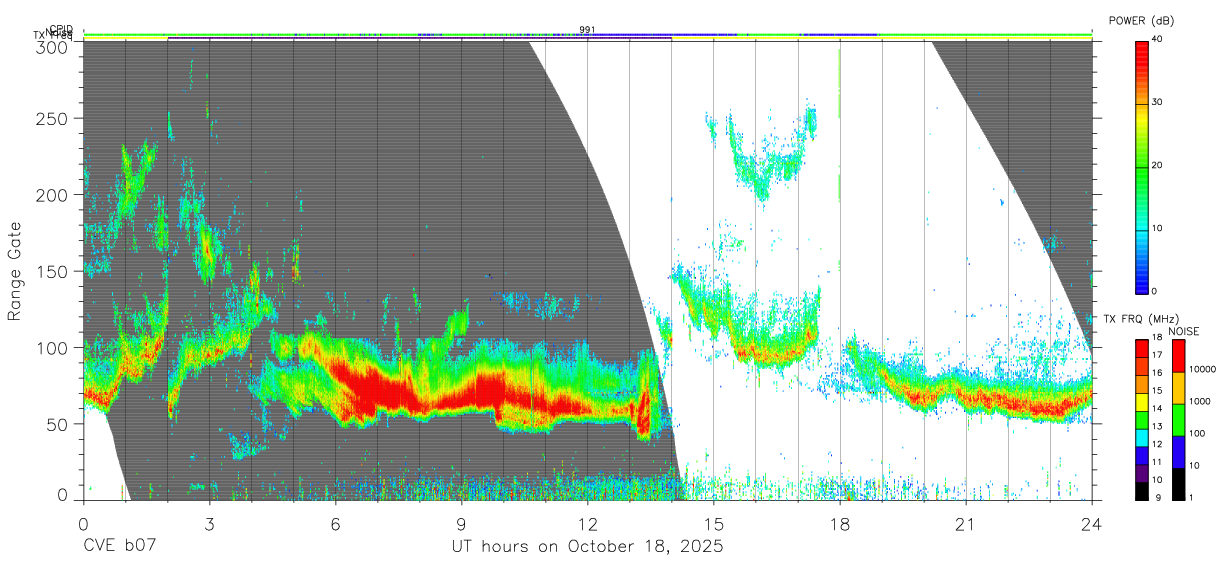Image resolution: width=1228 pixels, height=567 pixels.
Task: Click the NOISE legend title
Action: pos(1184,331)
